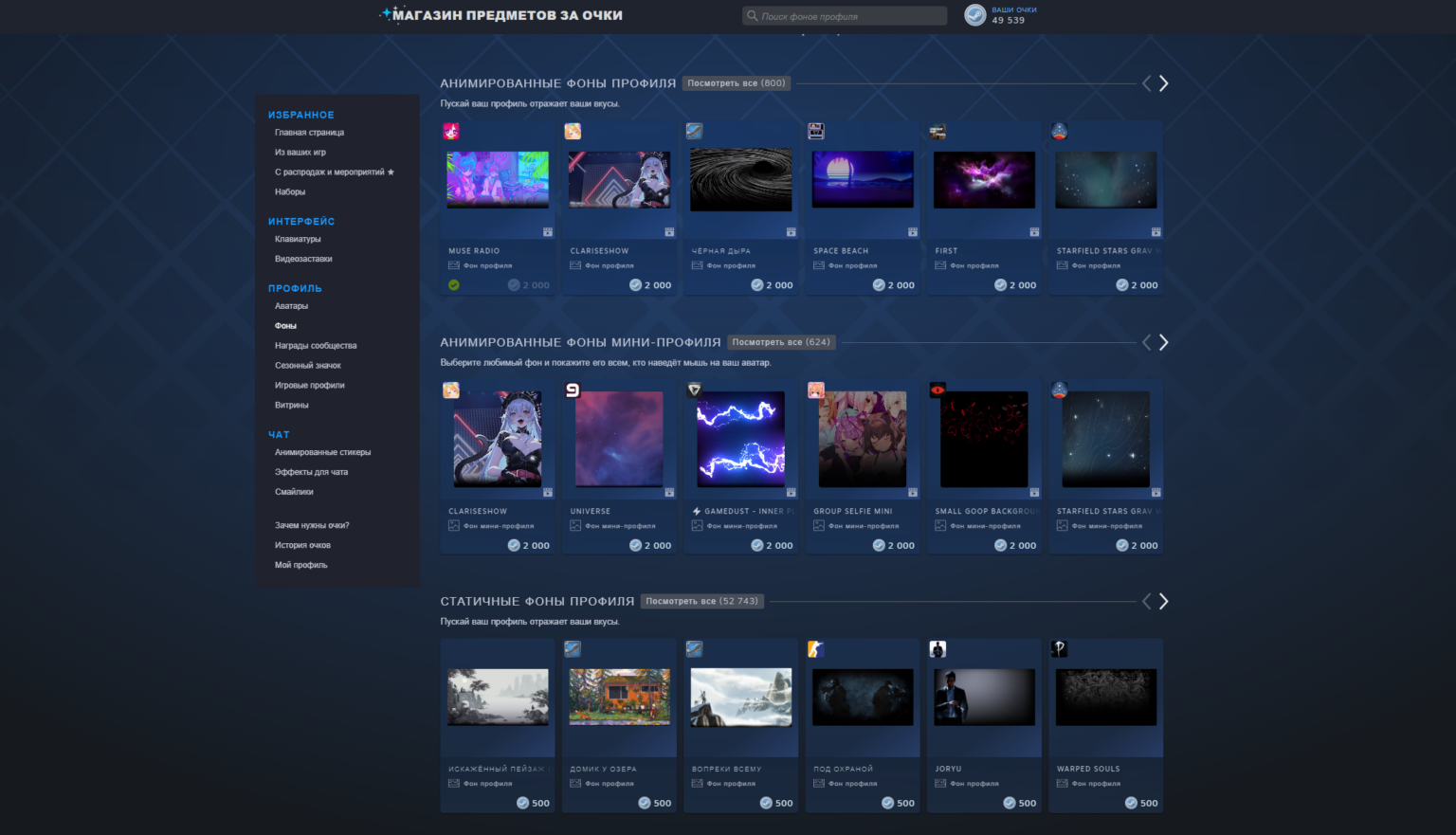Screen dimensions: 1456x835
Task: Click the '9' game logo on the UNIVERSE card
Action: tap(573, 390)
